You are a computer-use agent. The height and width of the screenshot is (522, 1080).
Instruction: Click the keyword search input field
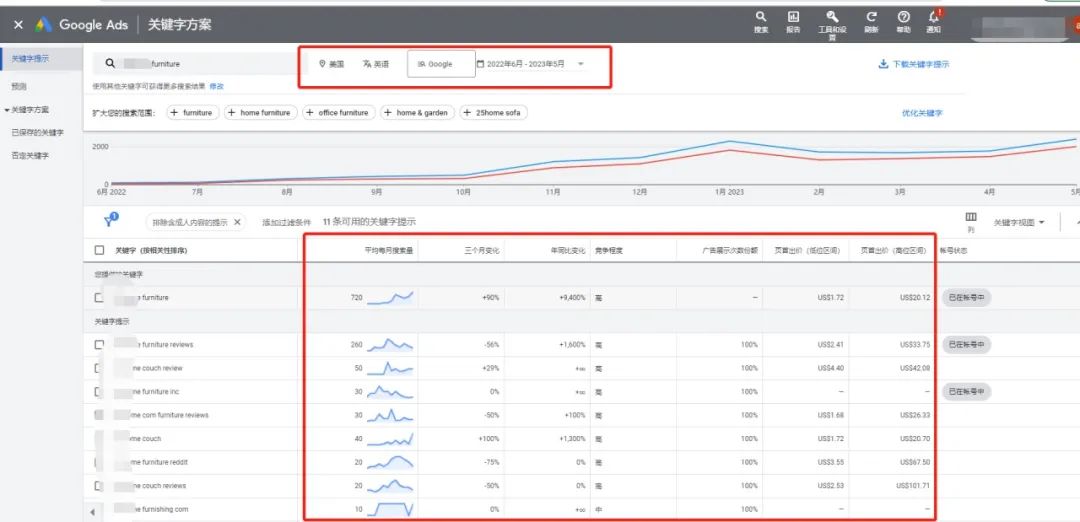(200, 64)
